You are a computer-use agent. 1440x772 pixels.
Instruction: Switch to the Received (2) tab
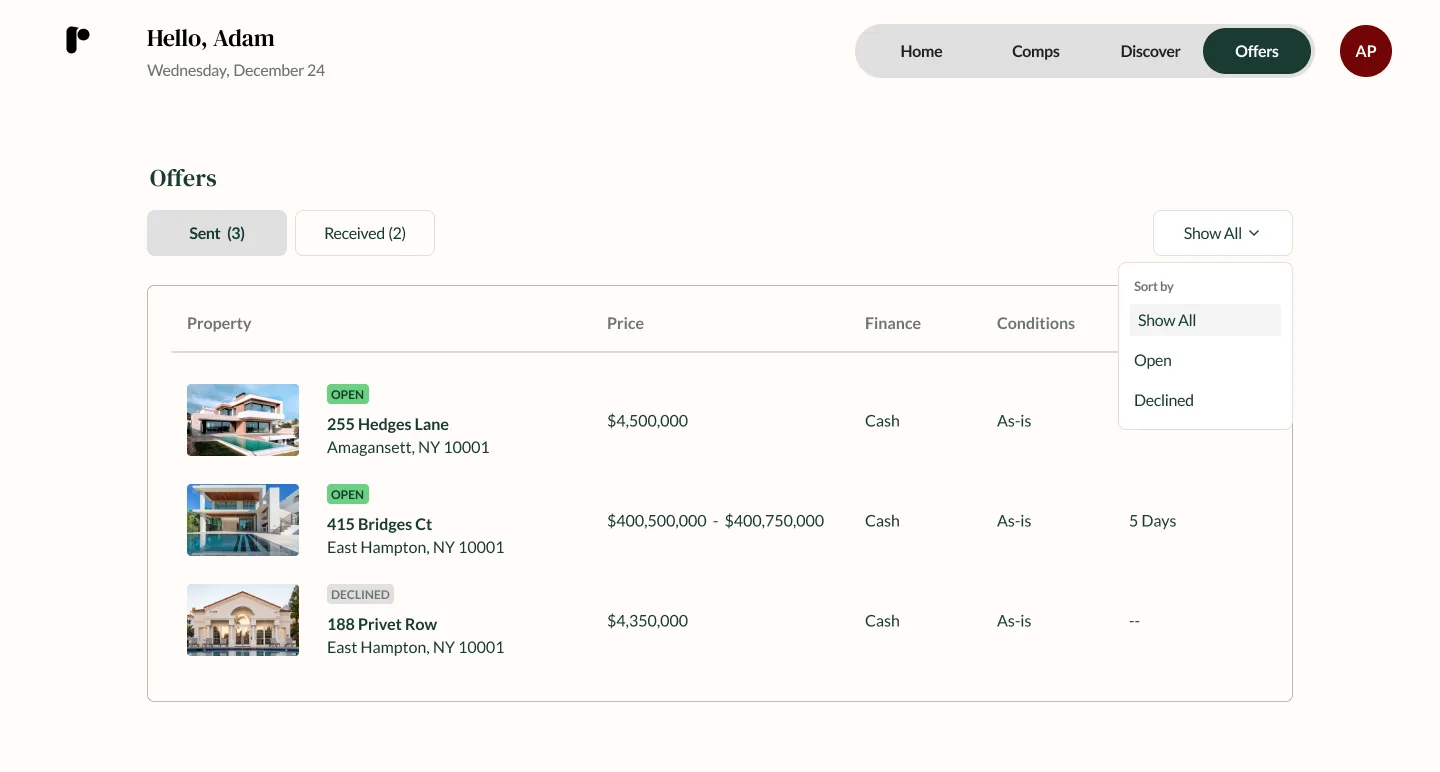click(365, 233)
